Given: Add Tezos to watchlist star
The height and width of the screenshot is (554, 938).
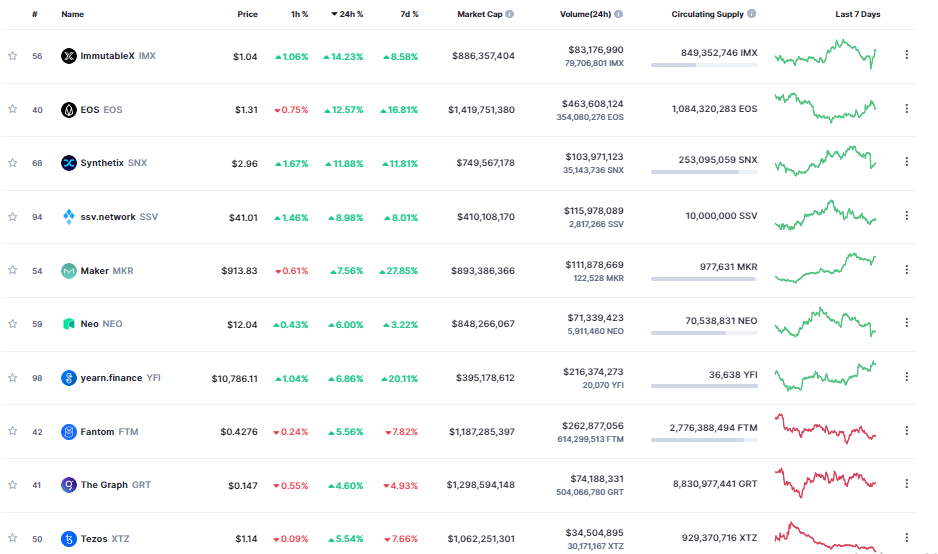Looking at the screenshot, I should (x=13, y=538).
